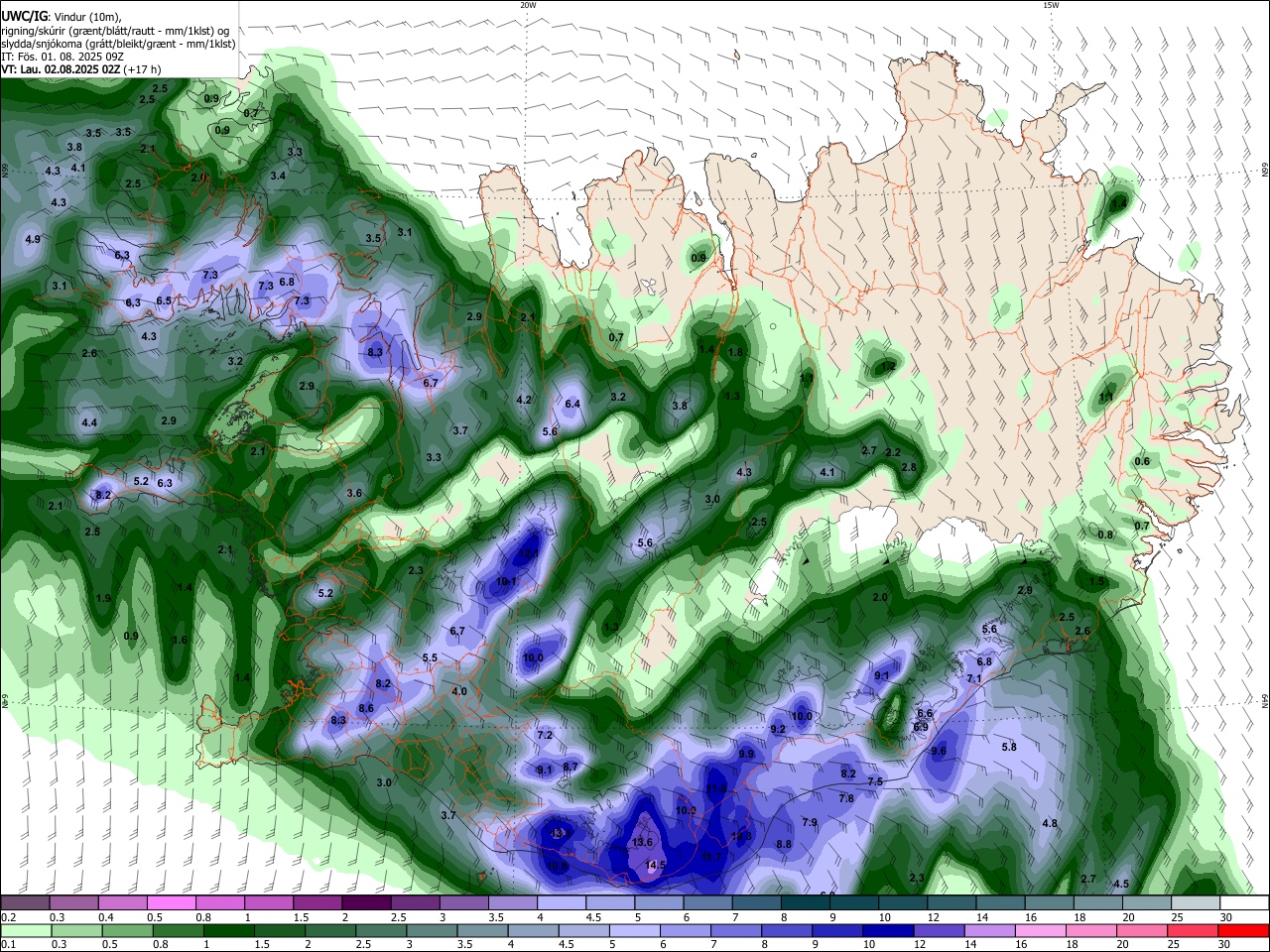
Task: Click the 4.8 precipitation value
Action: click(1050, 823)
